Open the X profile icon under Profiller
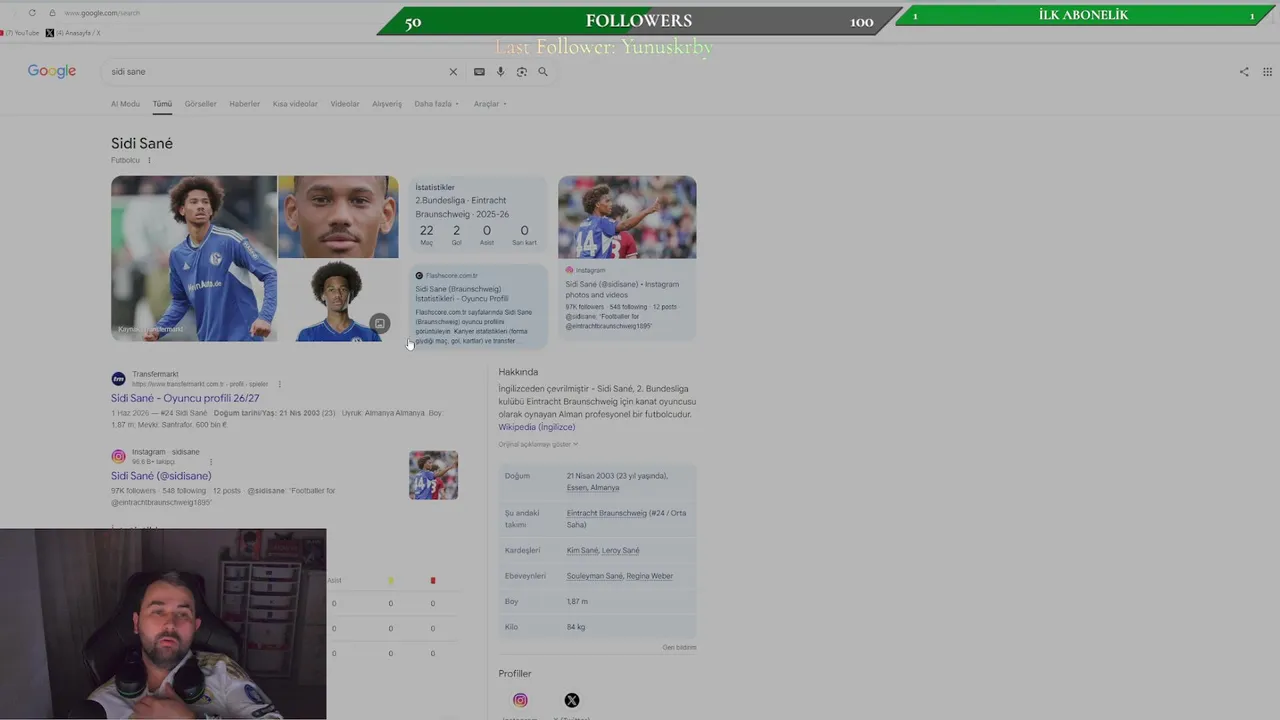The image size is (1280, 720). [571, 700]
